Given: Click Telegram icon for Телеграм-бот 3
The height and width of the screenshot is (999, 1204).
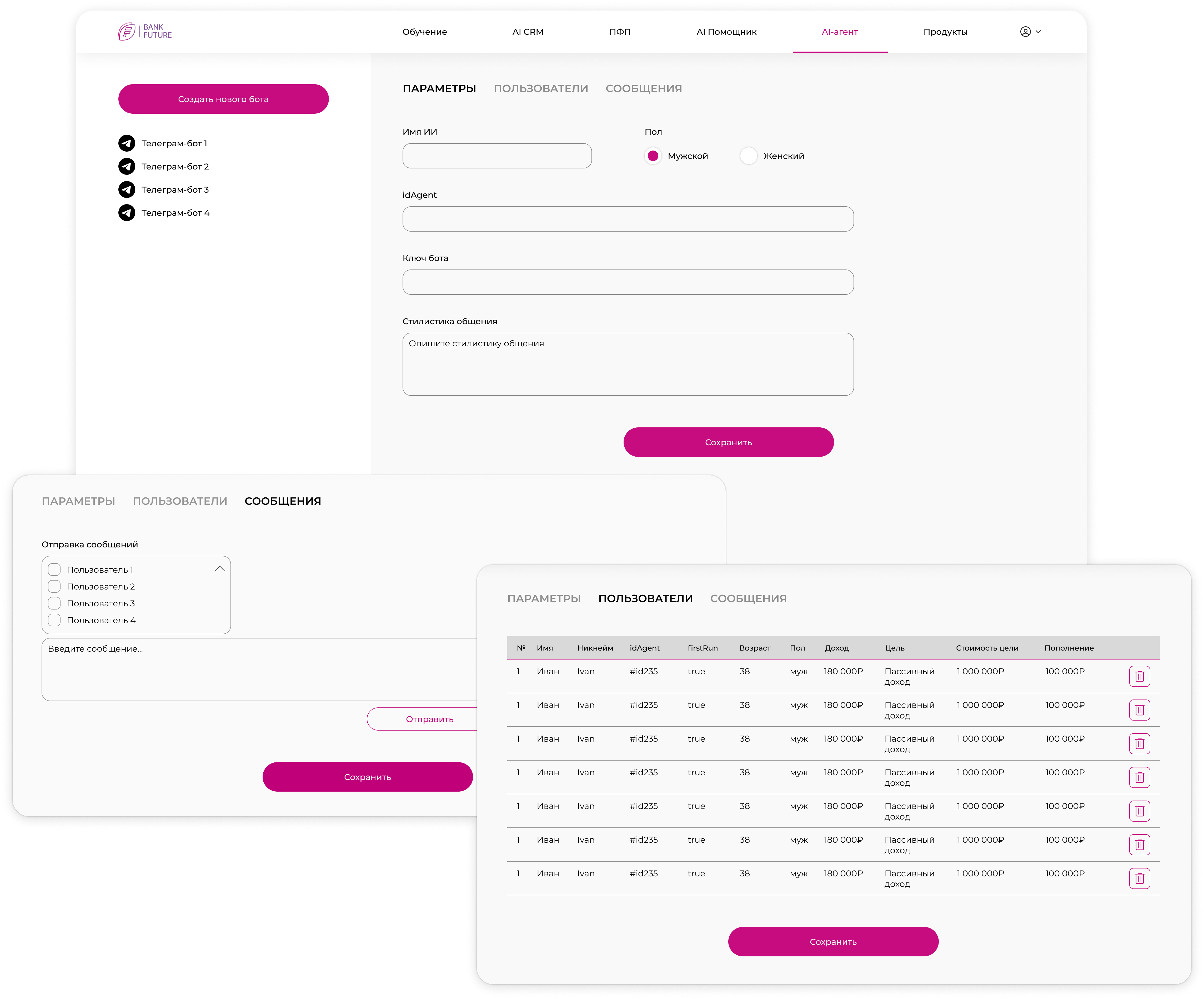Looking at the screenshot, I should tap(127, 190).
